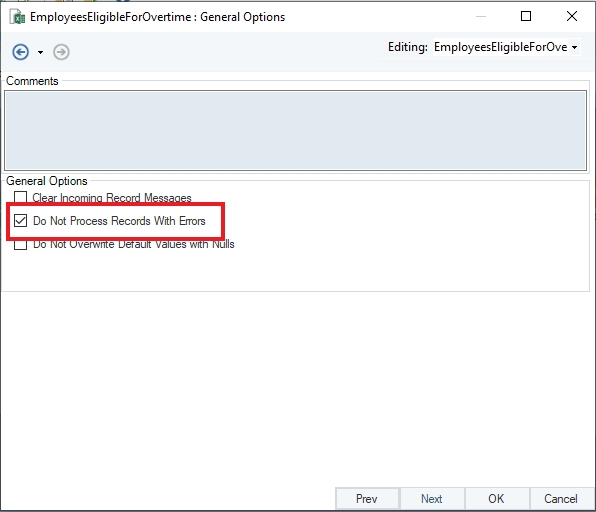Click the grayed forward arrow icon
Screen dimensions: 596x512
(x=61, y=52)
